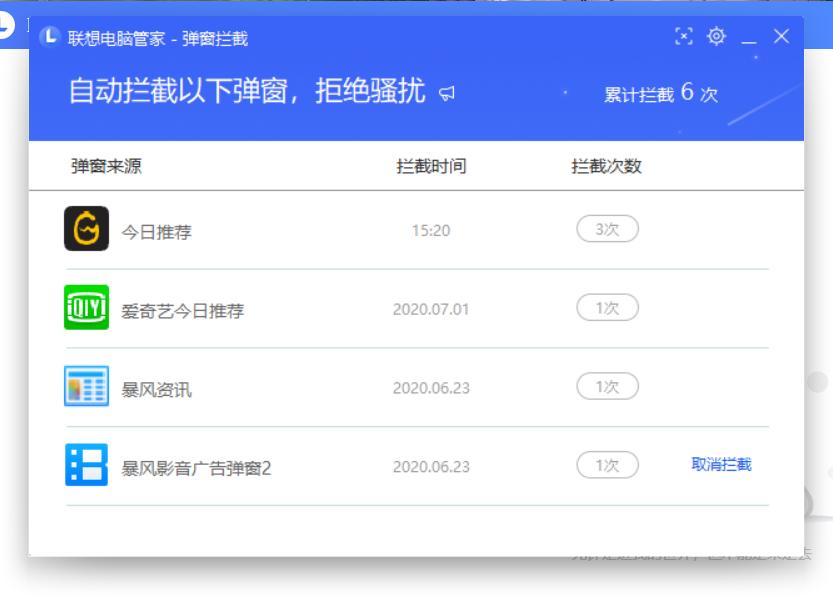
Task: Click the 暴风影音 blue player icon
Action: click(85, 465)
